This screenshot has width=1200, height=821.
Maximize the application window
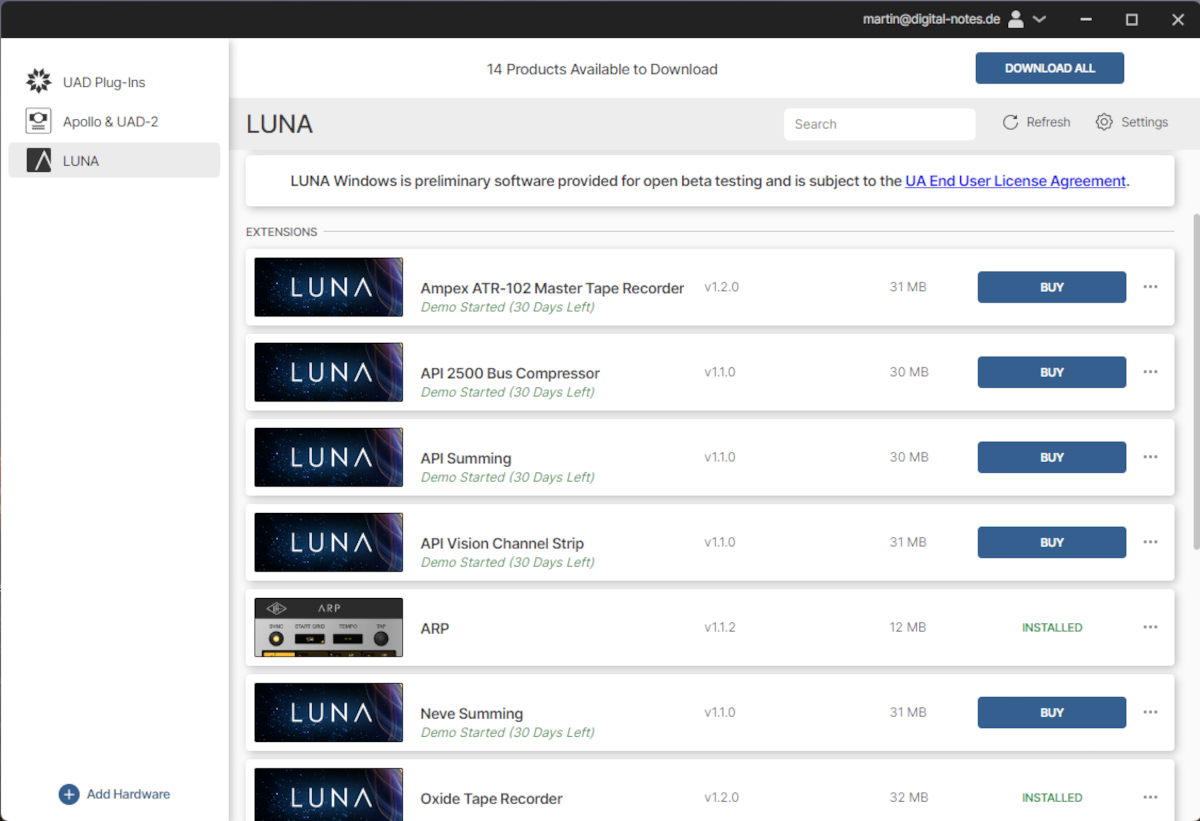1132,19
